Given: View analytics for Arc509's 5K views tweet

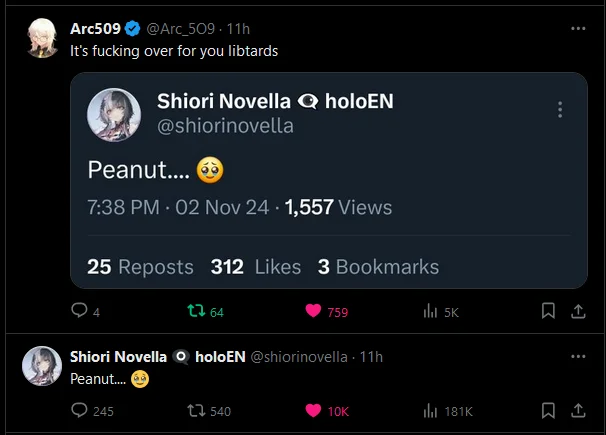Looking at the screenshot, I should 431,311.
